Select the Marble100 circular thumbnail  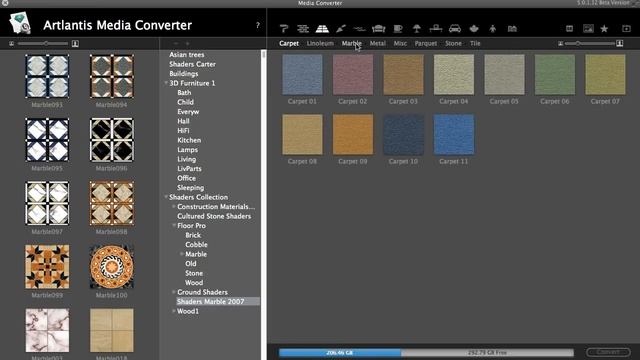111,267
